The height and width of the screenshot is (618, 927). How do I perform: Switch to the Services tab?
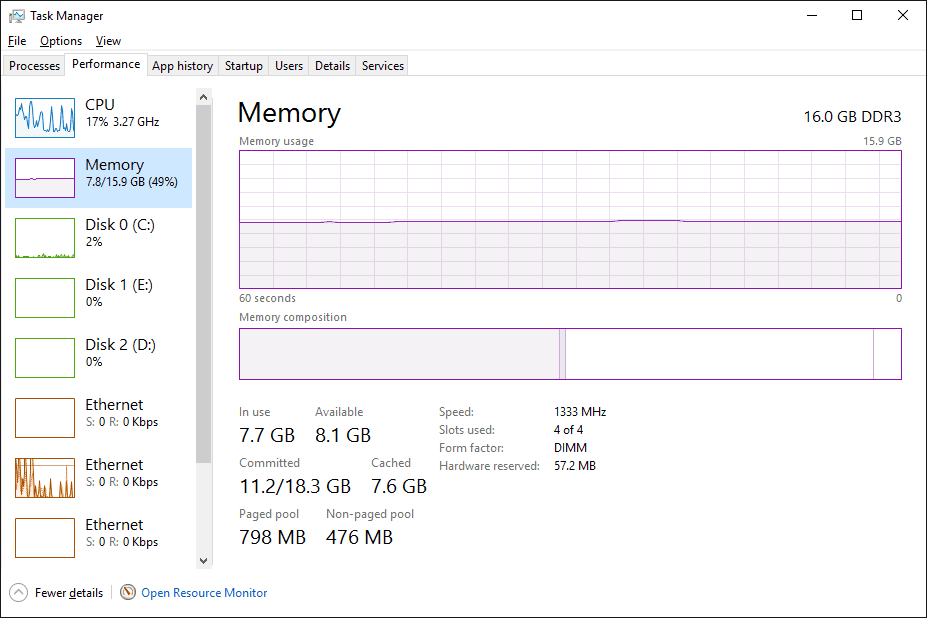tap(381, 65)
